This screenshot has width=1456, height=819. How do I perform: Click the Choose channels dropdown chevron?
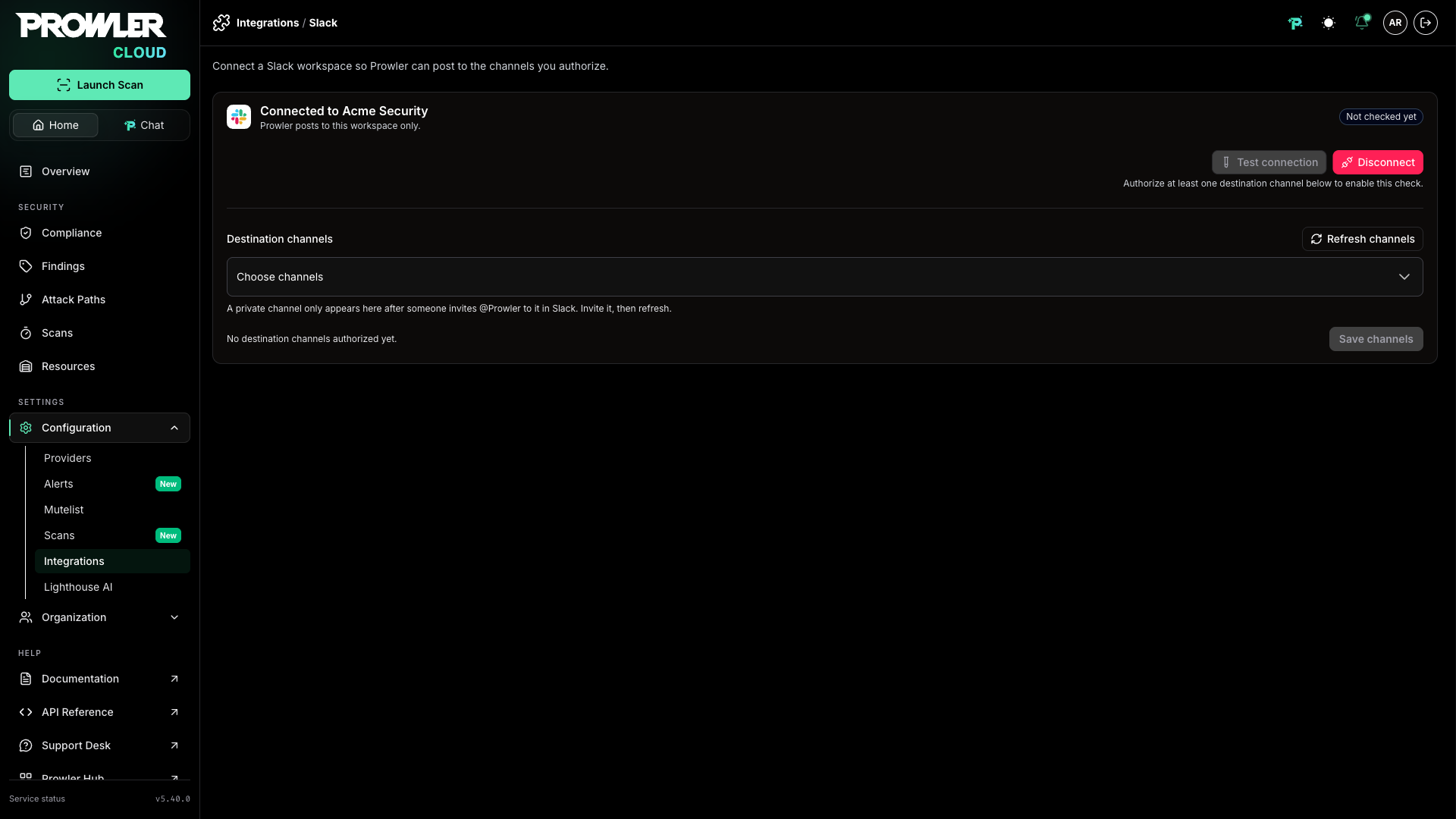(1404, 277)
